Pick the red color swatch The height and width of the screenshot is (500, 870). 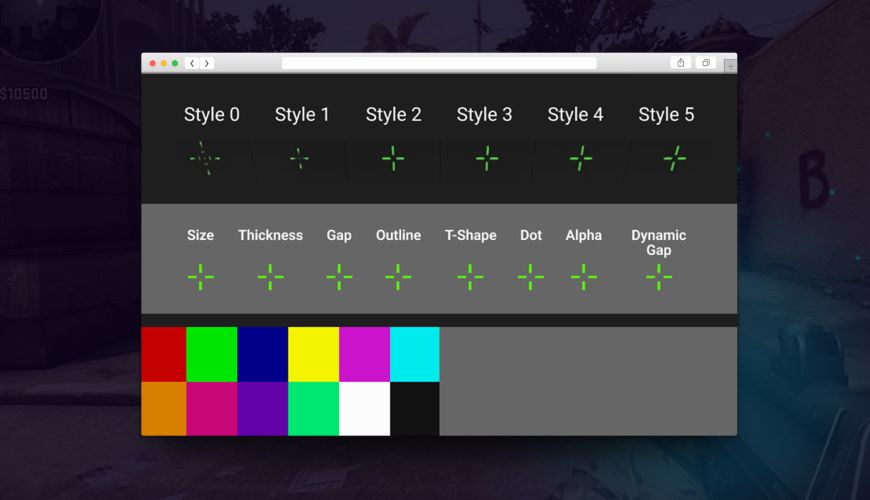click(x=164, y=354)
